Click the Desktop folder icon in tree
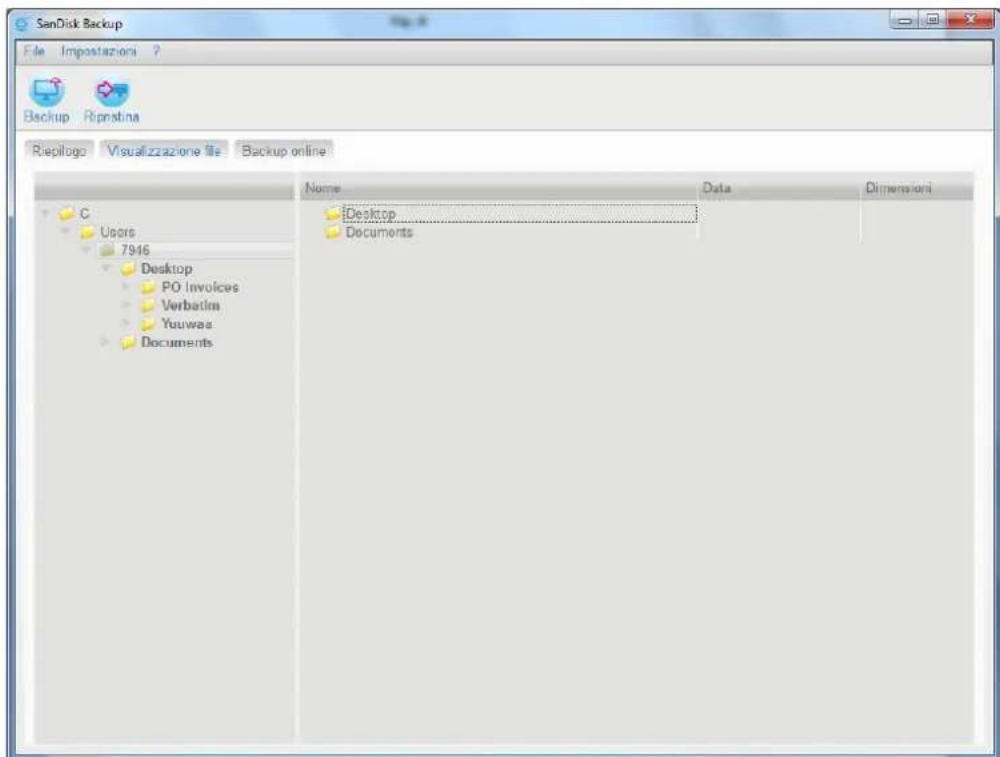The width and height of the screenshot is (1000, 757). 128,268
